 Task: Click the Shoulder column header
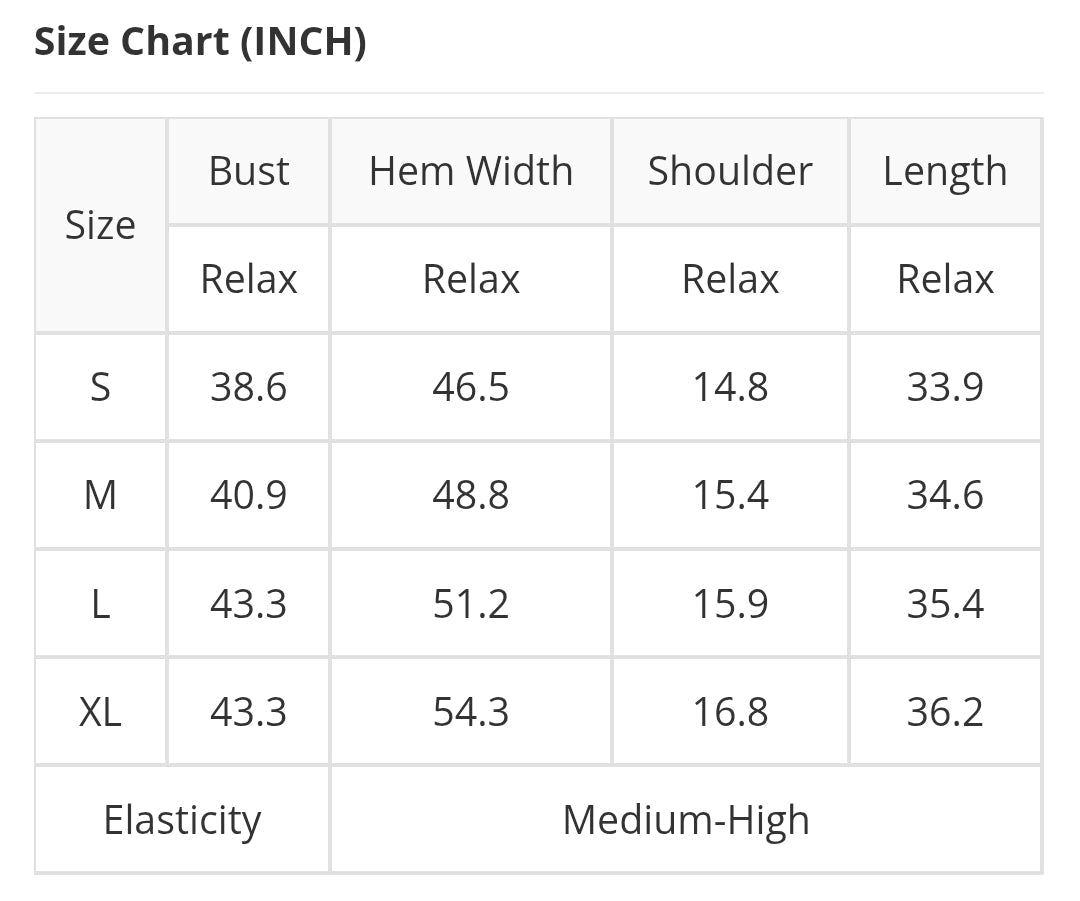point(730,171)
